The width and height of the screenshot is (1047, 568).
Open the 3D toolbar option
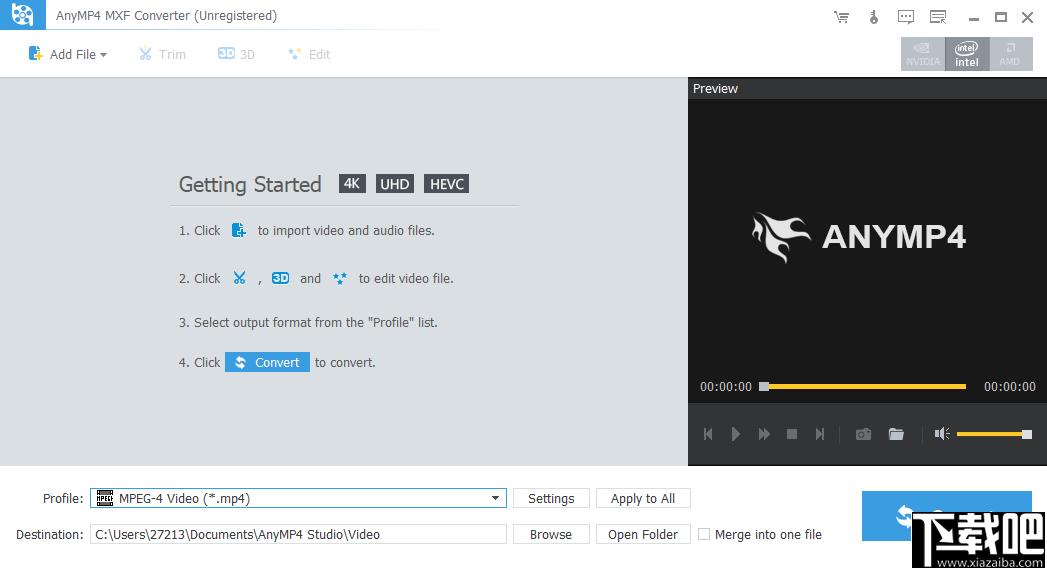[x=236, y=54]
